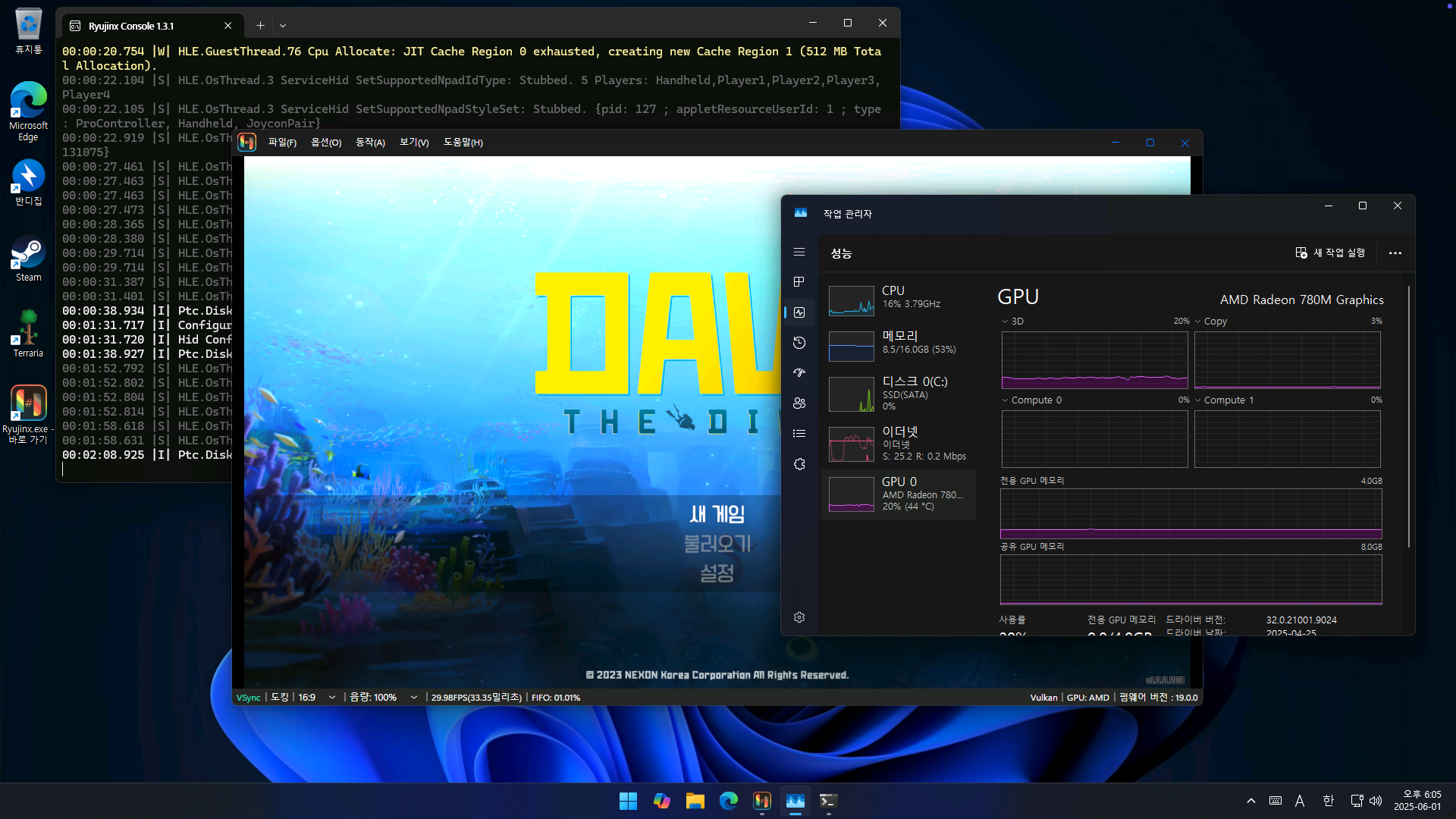The width and height of the screenshot is (1456, 819).
Task: Open the 옵션(O) menu in Ryujinx
Action: coord(326,143)
